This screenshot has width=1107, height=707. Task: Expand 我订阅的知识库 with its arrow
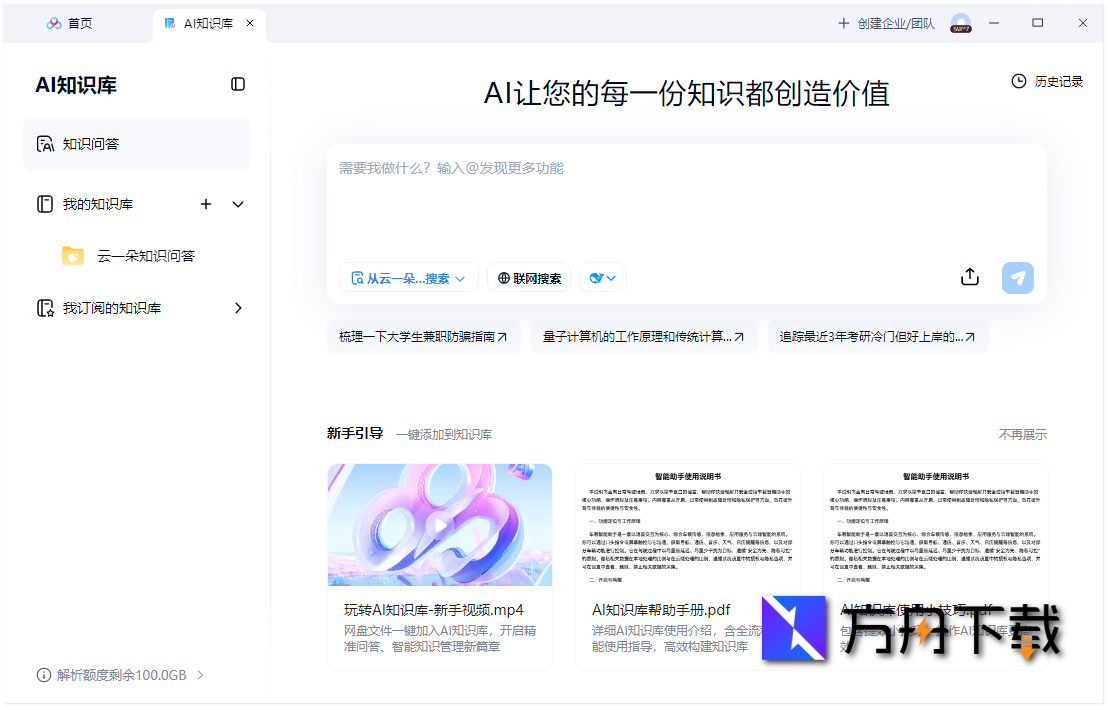coord(238,307)
